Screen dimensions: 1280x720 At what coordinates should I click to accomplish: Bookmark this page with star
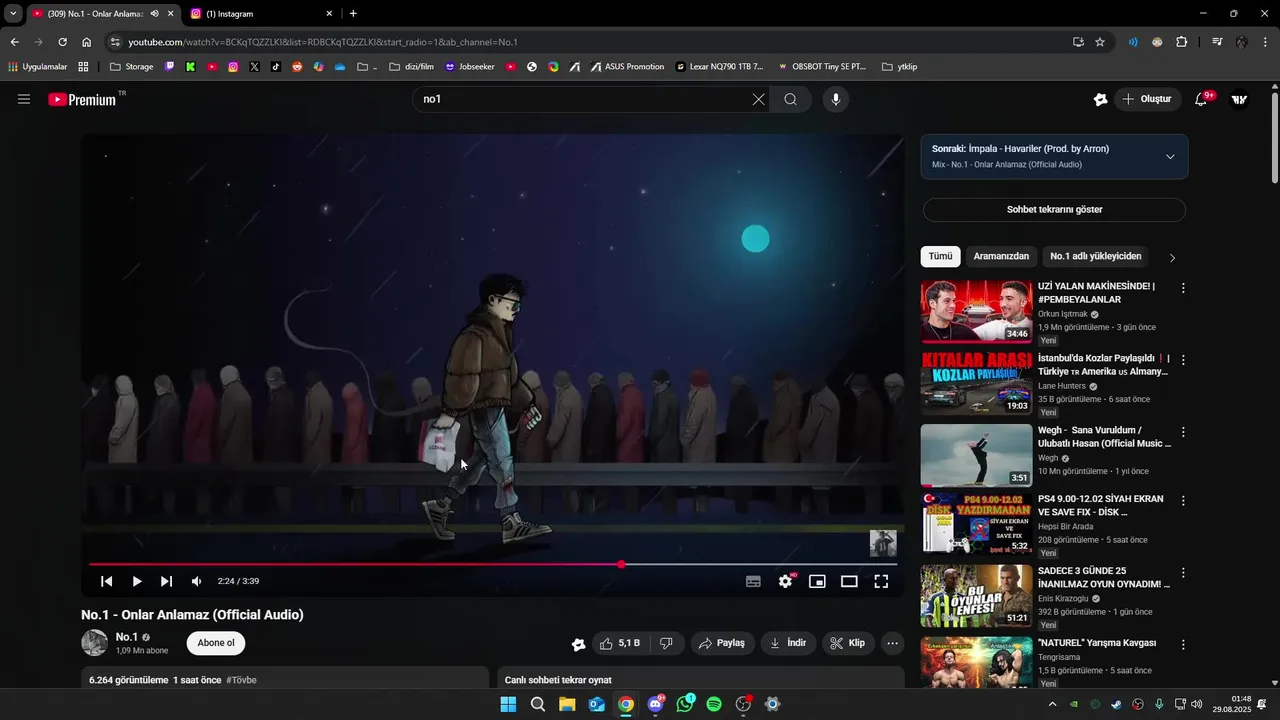[1100, 42]
